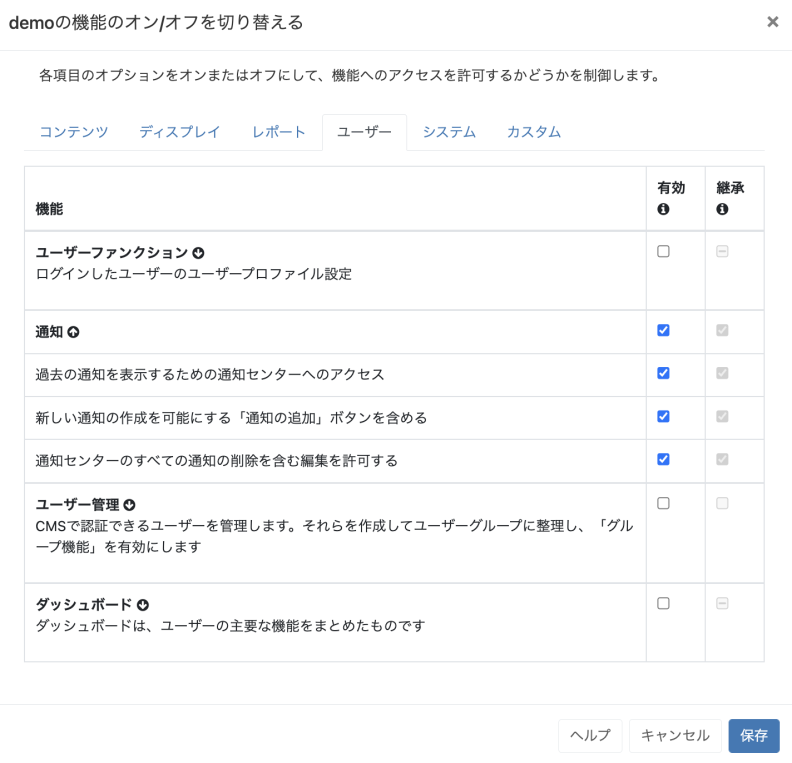
Task: Click text 通知センターのすべての通知の削除を含む編集を許可する
Action: (217, 461)
